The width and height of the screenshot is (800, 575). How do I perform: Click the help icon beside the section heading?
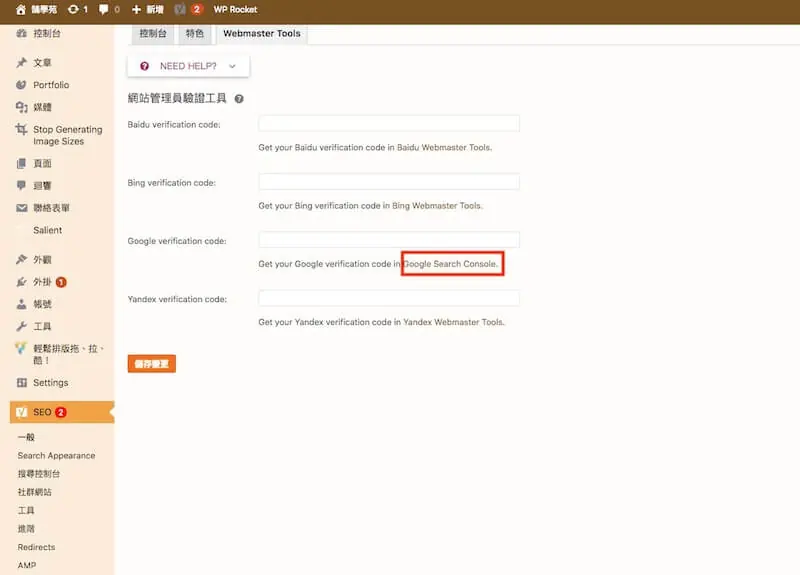click(239, 98)
